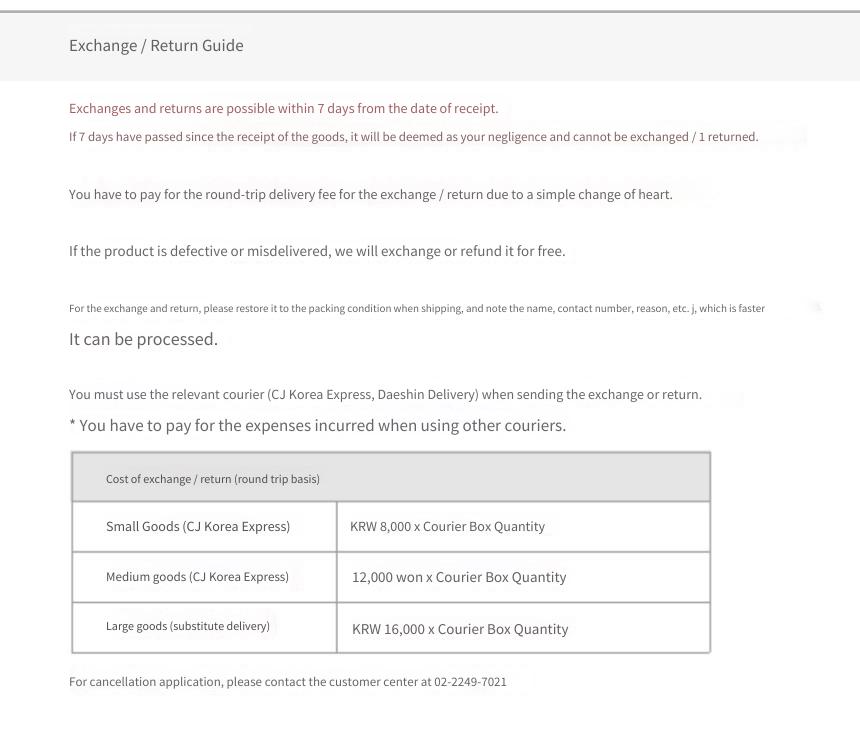Select the Large goods (substitute delivery) cell
Viewport: 860px width, 745px height.
coord(205,628)
